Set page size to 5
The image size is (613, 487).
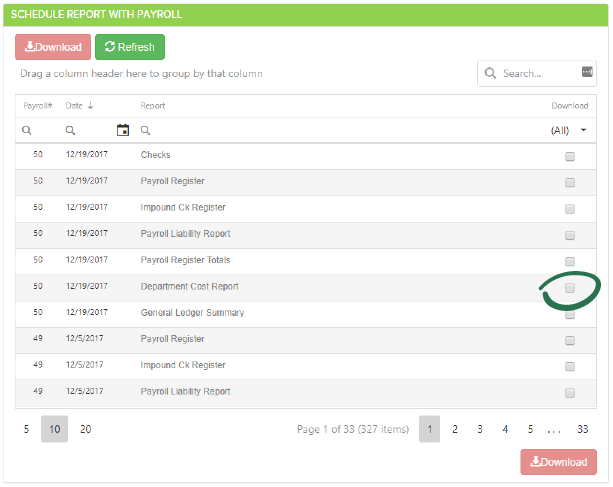point(26,429)
